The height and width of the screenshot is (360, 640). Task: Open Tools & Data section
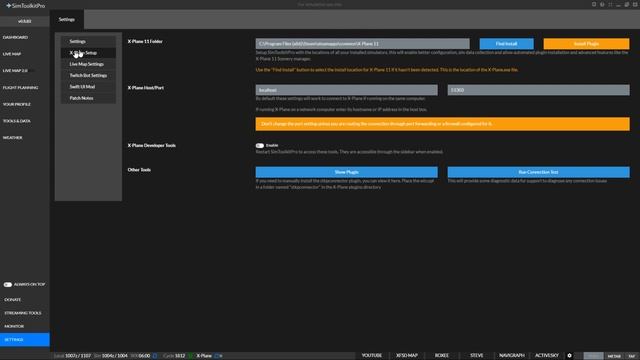[17, 121]
